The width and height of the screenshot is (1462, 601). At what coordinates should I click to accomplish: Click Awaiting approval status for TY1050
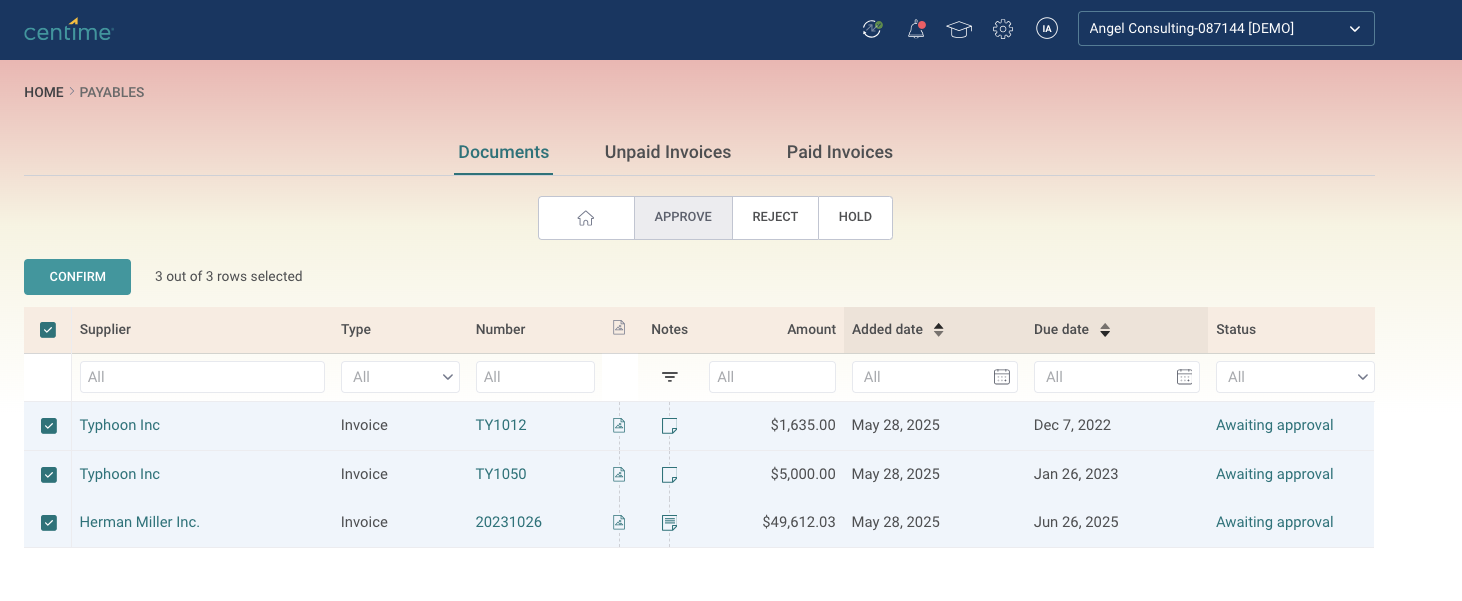(x=1275, y=474)
